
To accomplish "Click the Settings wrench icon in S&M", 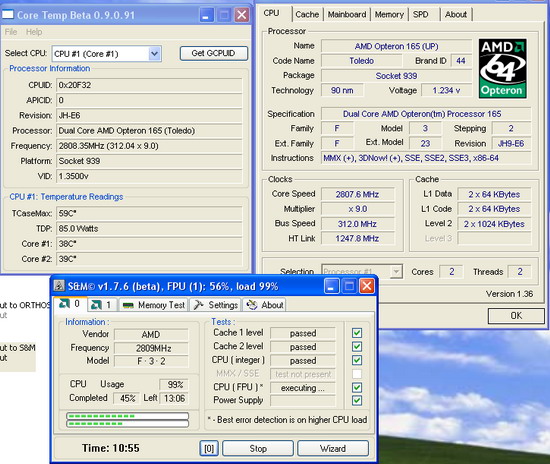I will [199, 305].
